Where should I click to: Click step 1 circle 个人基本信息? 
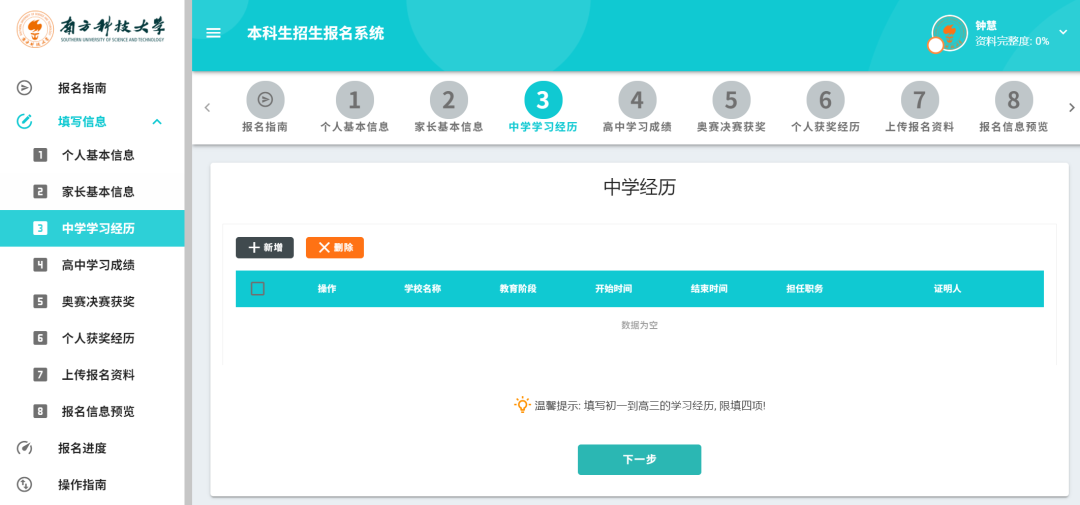click(354, 100)
